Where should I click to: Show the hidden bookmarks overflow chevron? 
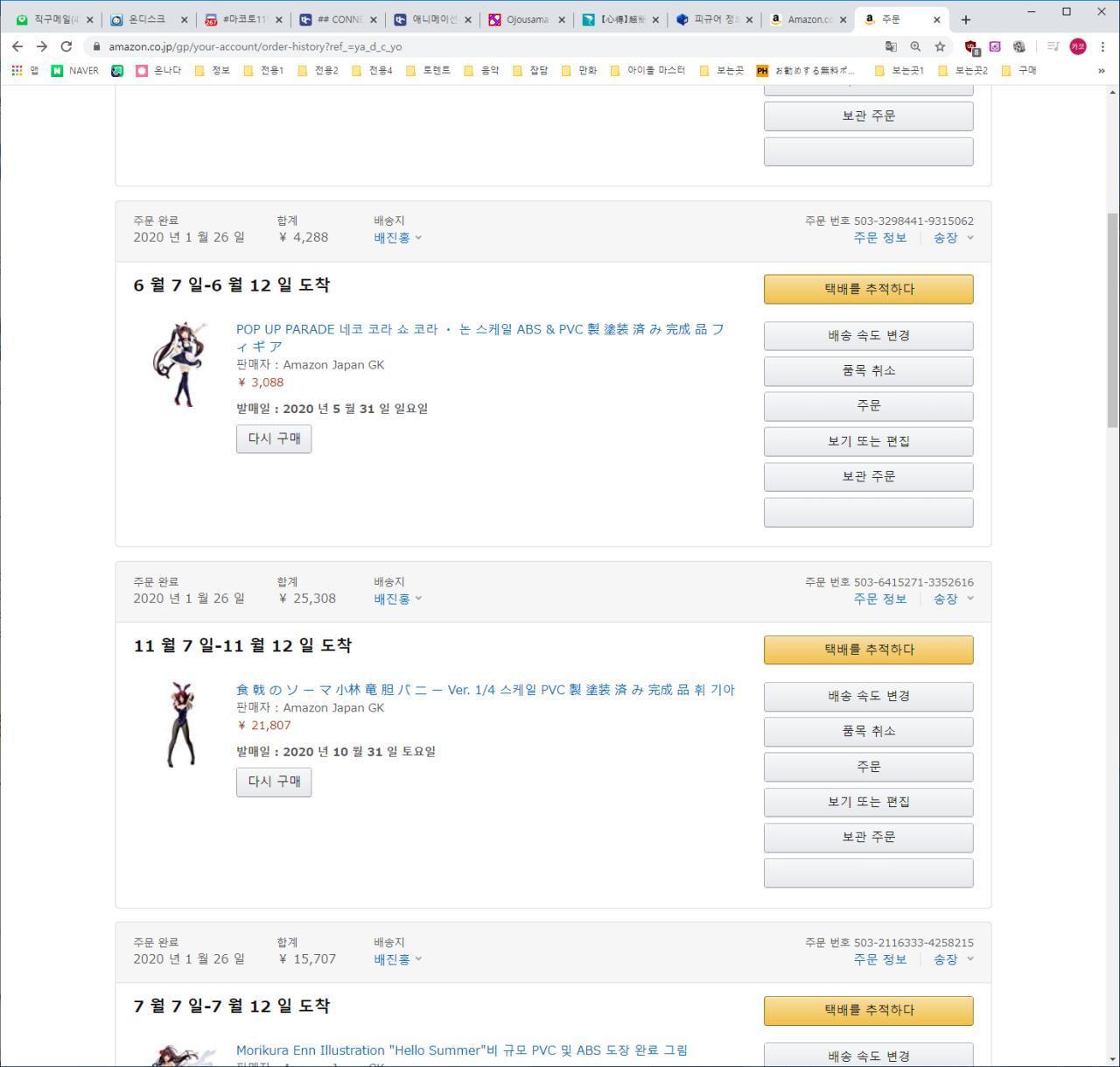1101,71
